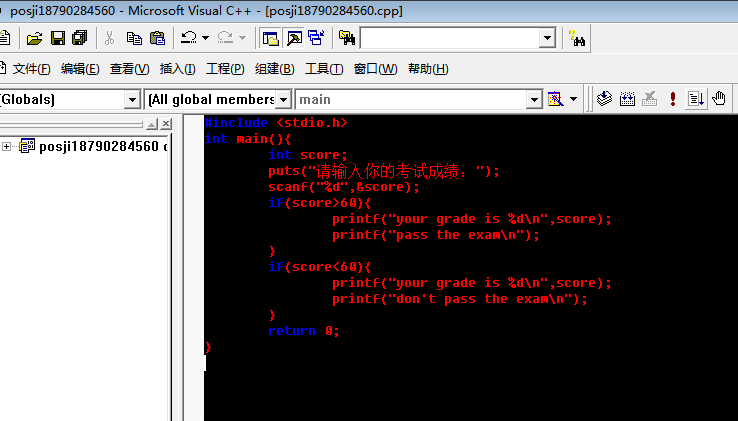The width and height of the screenshot is (738, 421).
Task: Click the document icon beside 文件 menu
Action: (x=3, y=69)
